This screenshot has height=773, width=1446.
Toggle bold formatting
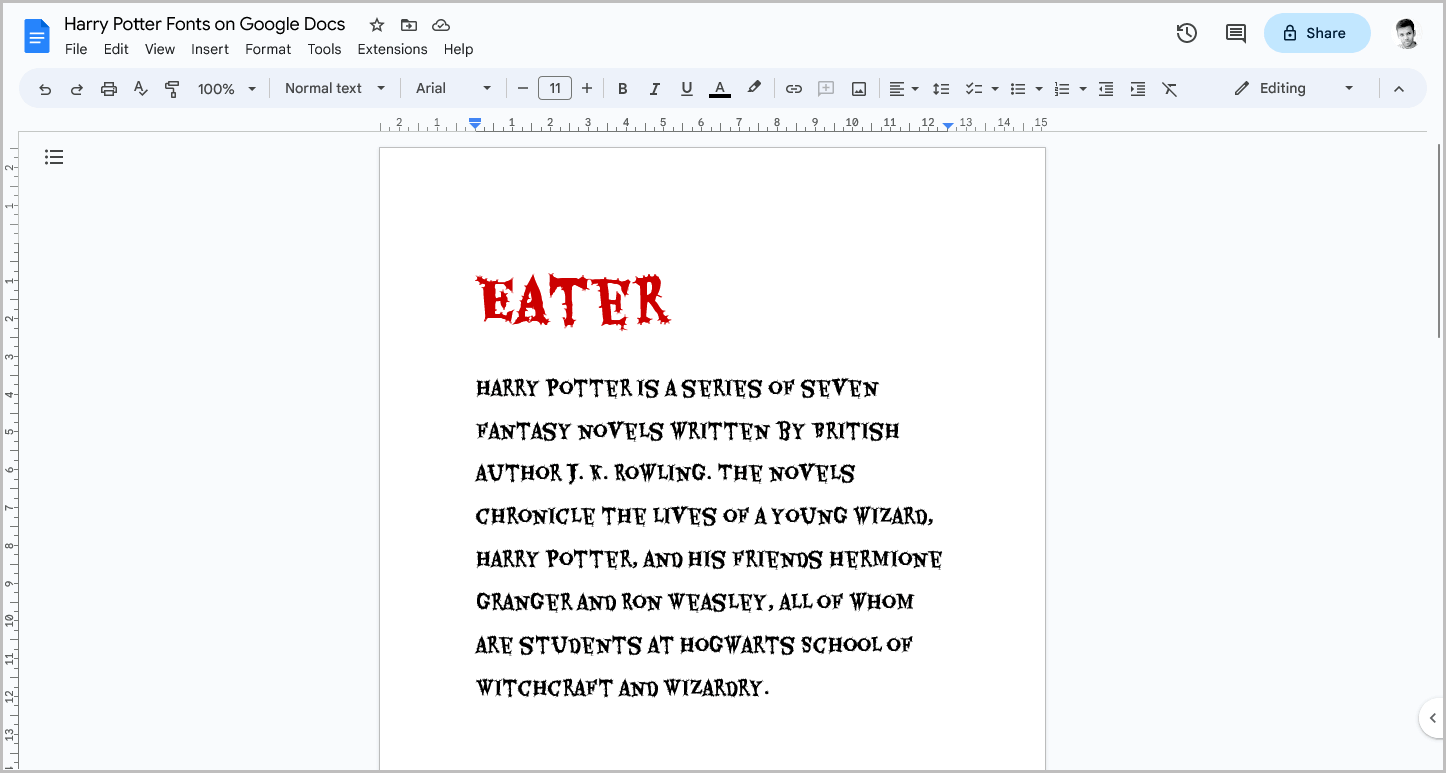tap(623, 88)
